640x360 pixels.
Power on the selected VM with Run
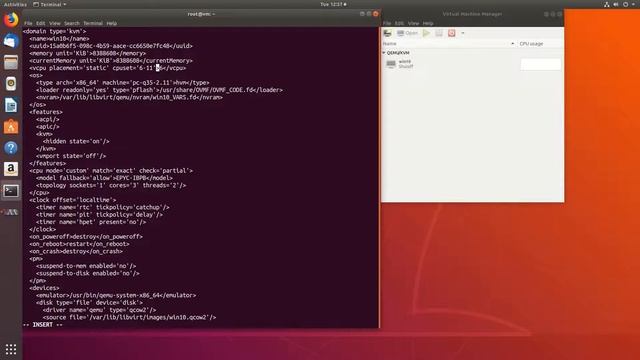427,33
